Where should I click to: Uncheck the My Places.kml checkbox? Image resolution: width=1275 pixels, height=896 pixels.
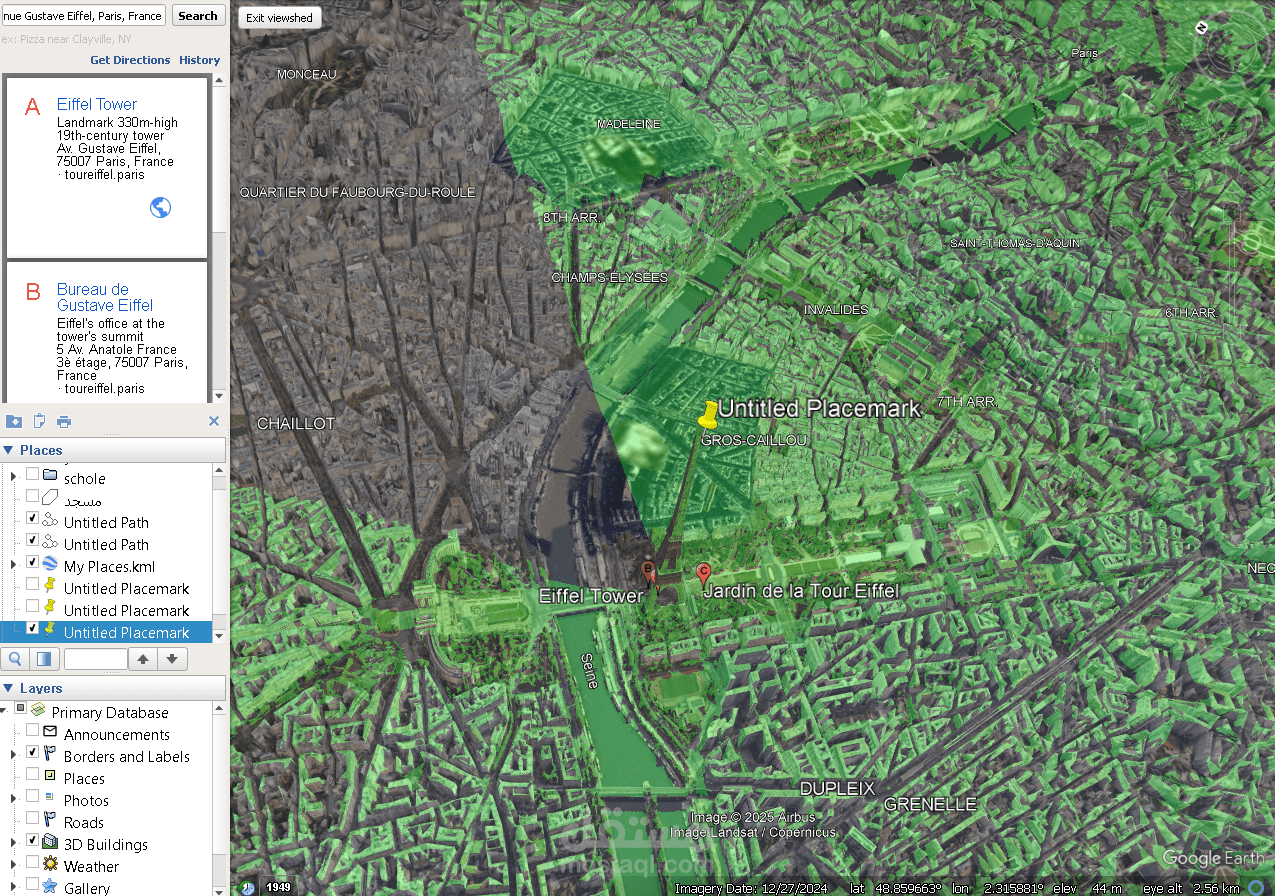[32, 562]
